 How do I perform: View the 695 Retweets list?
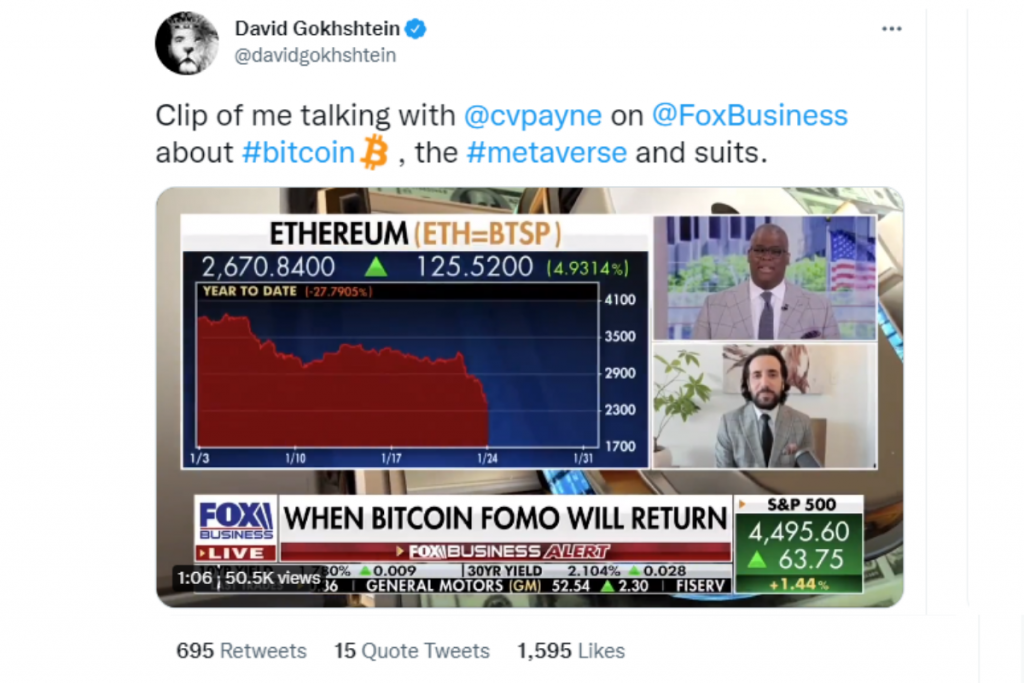coord(241,650)
